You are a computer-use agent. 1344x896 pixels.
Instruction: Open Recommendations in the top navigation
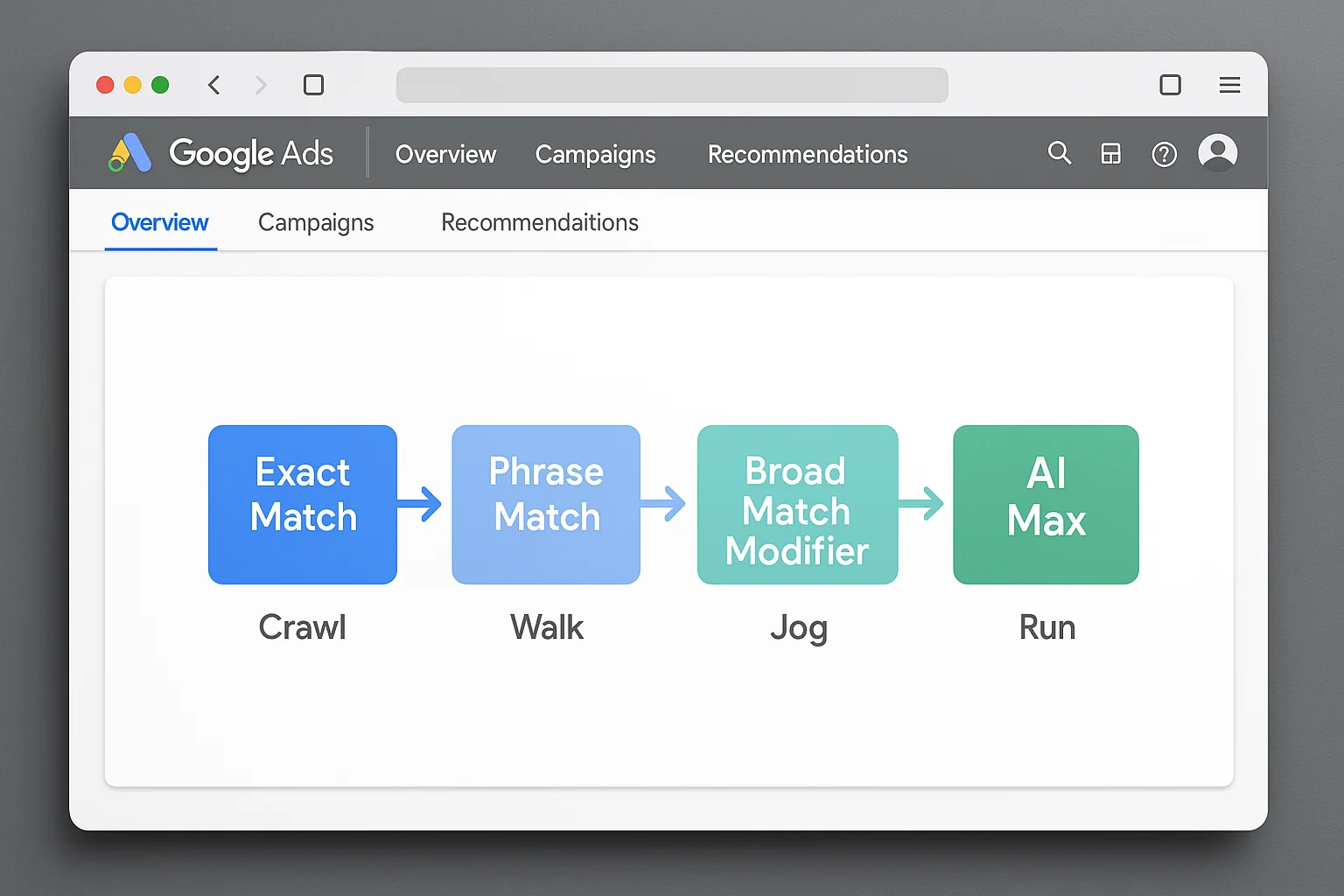[x=807, y=154]
